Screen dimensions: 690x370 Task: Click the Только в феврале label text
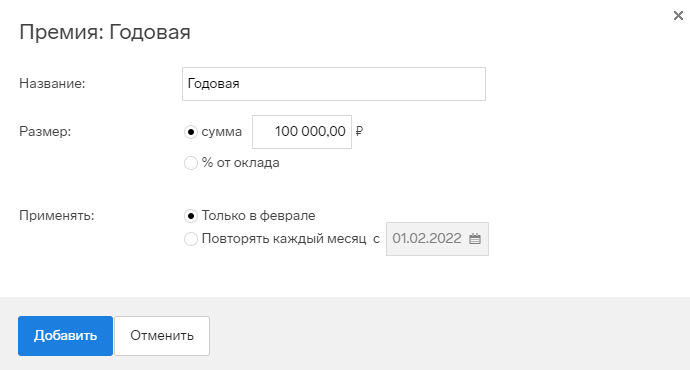tap(259, 216)
